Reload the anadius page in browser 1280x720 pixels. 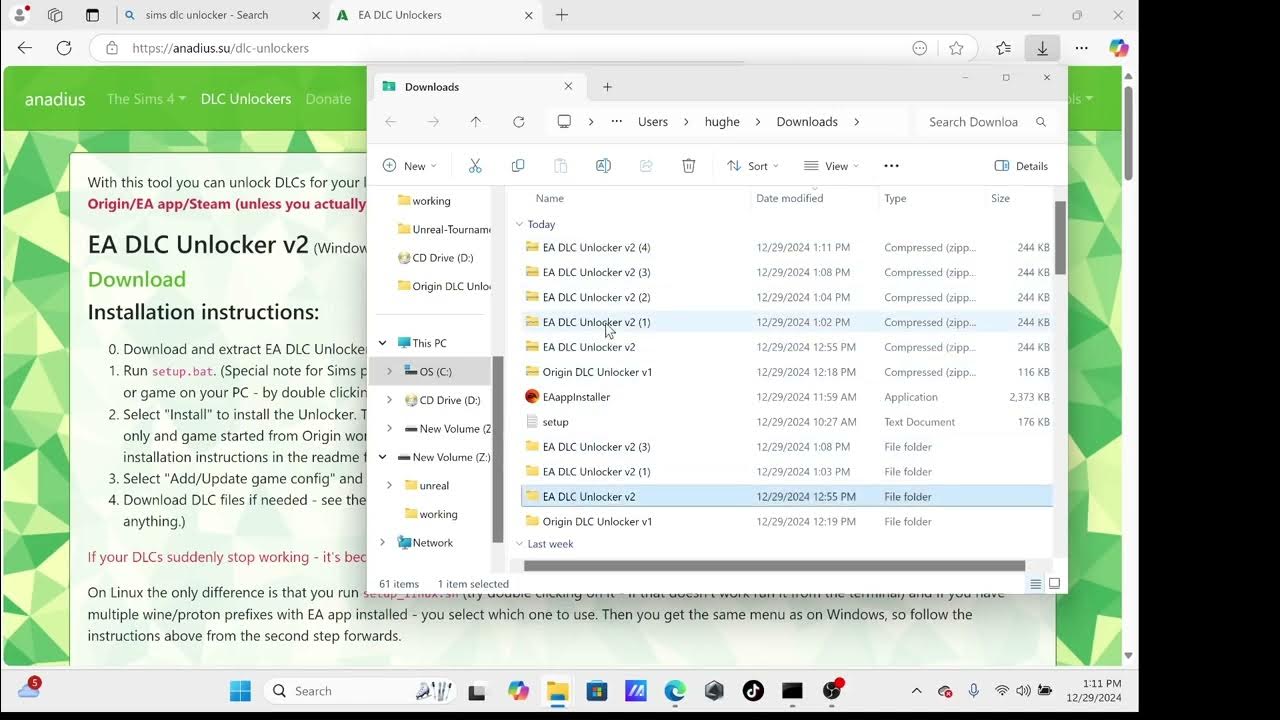click(x=64, y=48)
